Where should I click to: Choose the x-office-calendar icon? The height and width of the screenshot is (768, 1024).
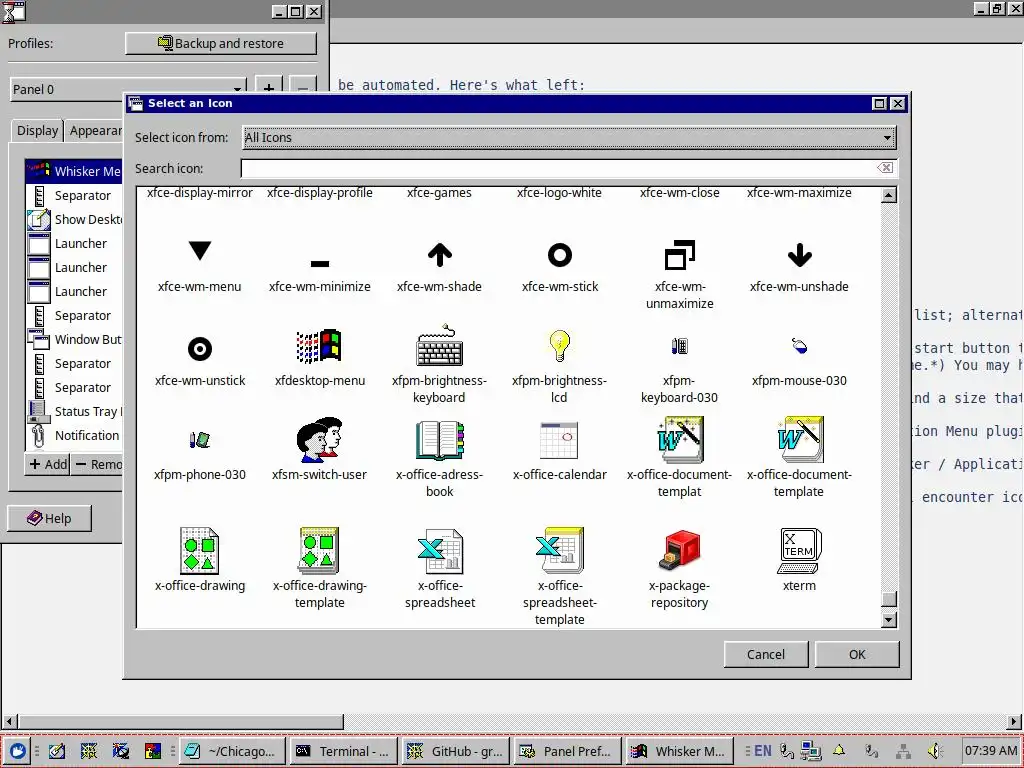coord(560,440)
